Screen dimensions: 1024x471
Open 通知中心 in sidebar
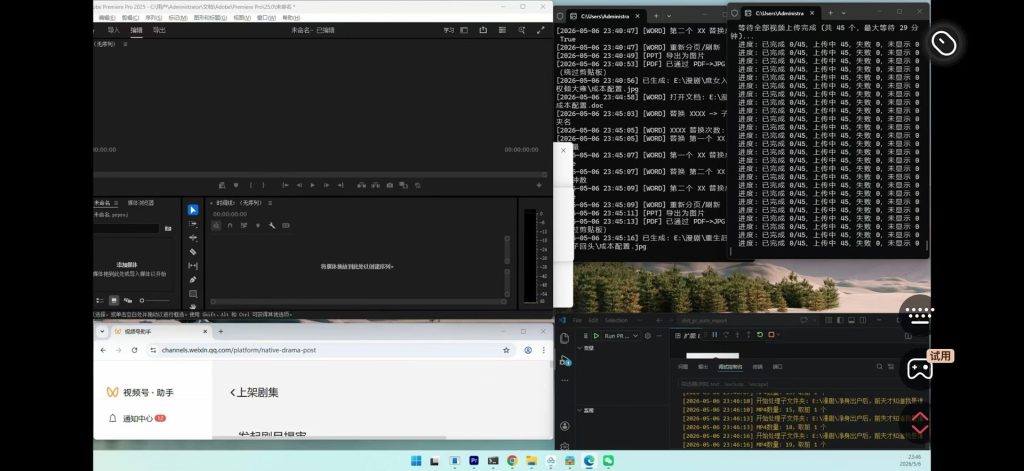coord(137,418)
